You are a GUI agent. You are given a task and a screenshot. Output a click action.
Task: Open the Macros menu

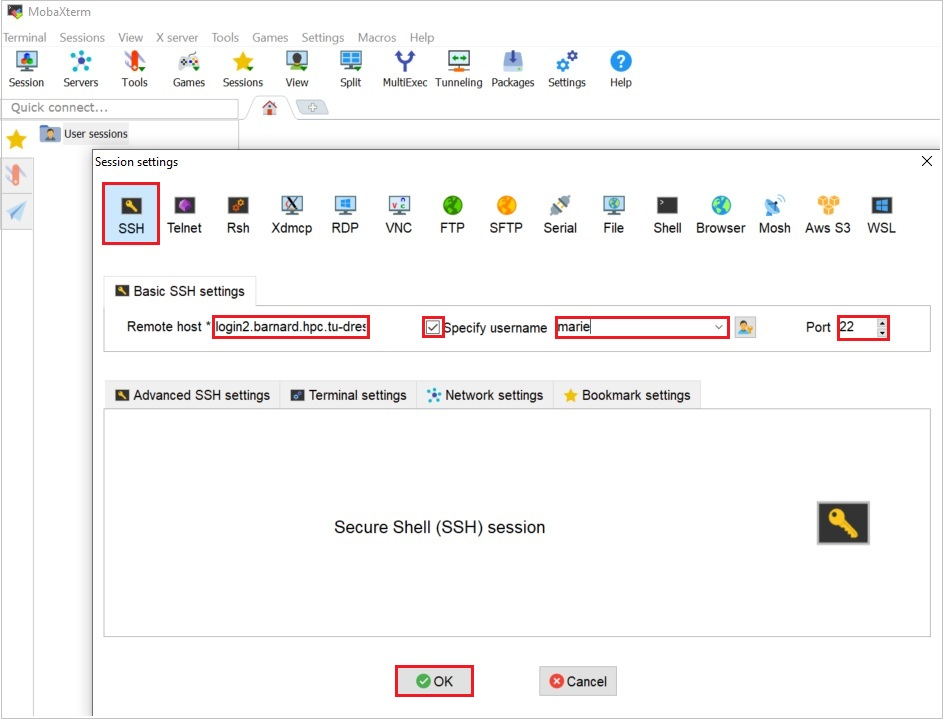pyautogui.click(x=376, y=37)
